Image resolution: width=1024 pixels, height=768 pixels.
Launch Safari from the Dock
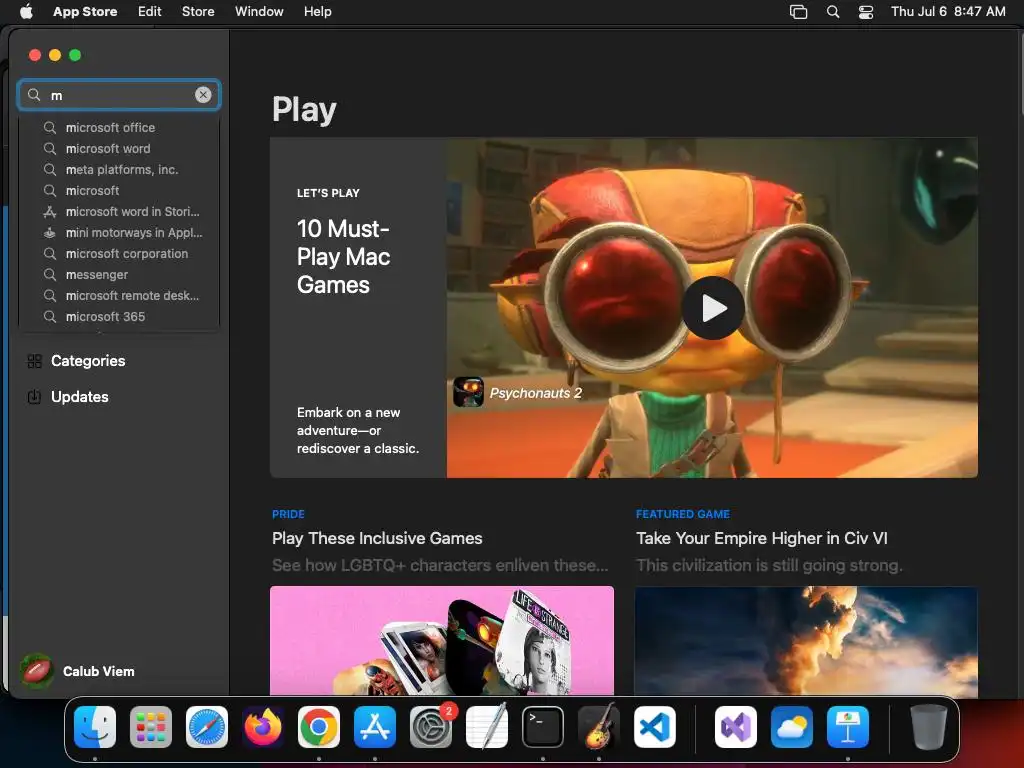(207, 726)
